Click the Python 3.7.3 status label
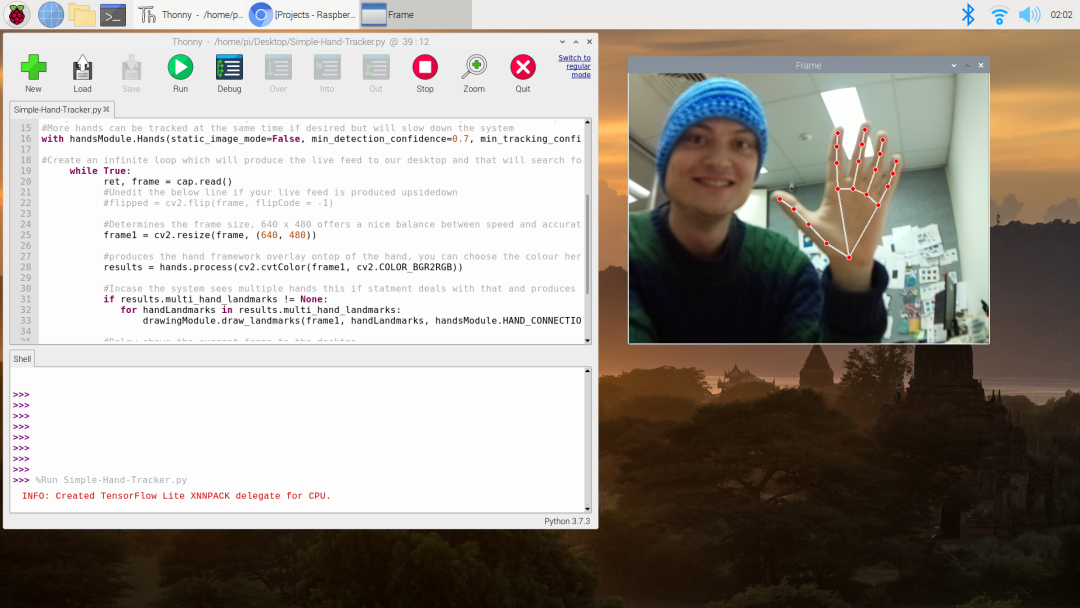The height and width of the screenshot is (608, 1080). click(x=567, y=521)
